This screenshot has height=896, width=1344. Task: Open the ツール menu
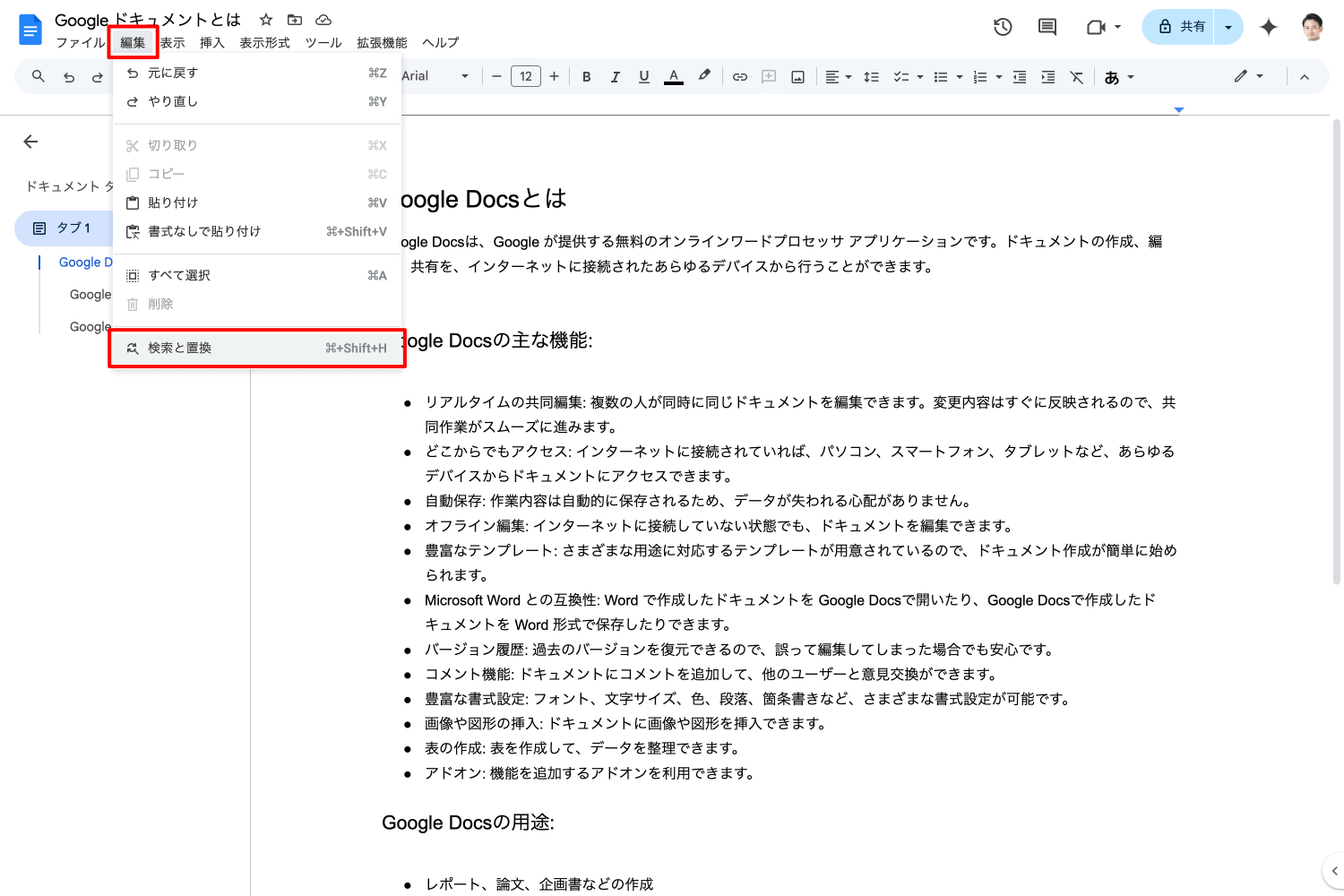[323, 42]
